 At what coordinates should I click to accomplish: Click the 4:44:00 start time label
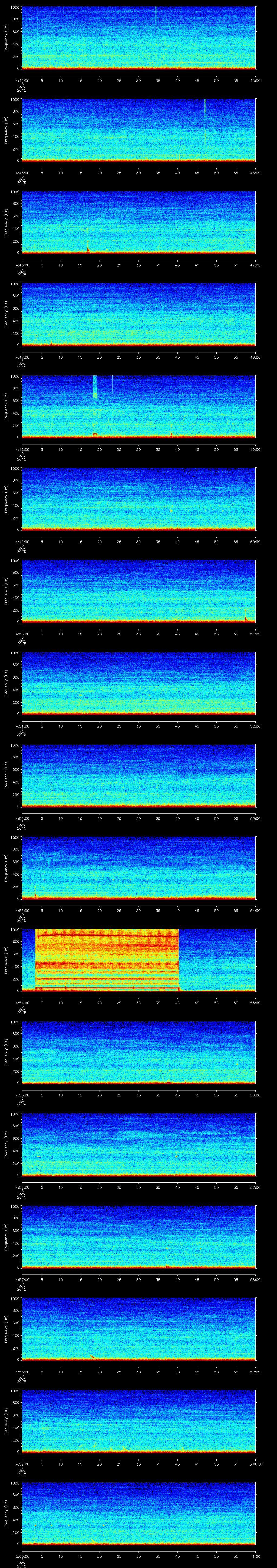(22, 80)
